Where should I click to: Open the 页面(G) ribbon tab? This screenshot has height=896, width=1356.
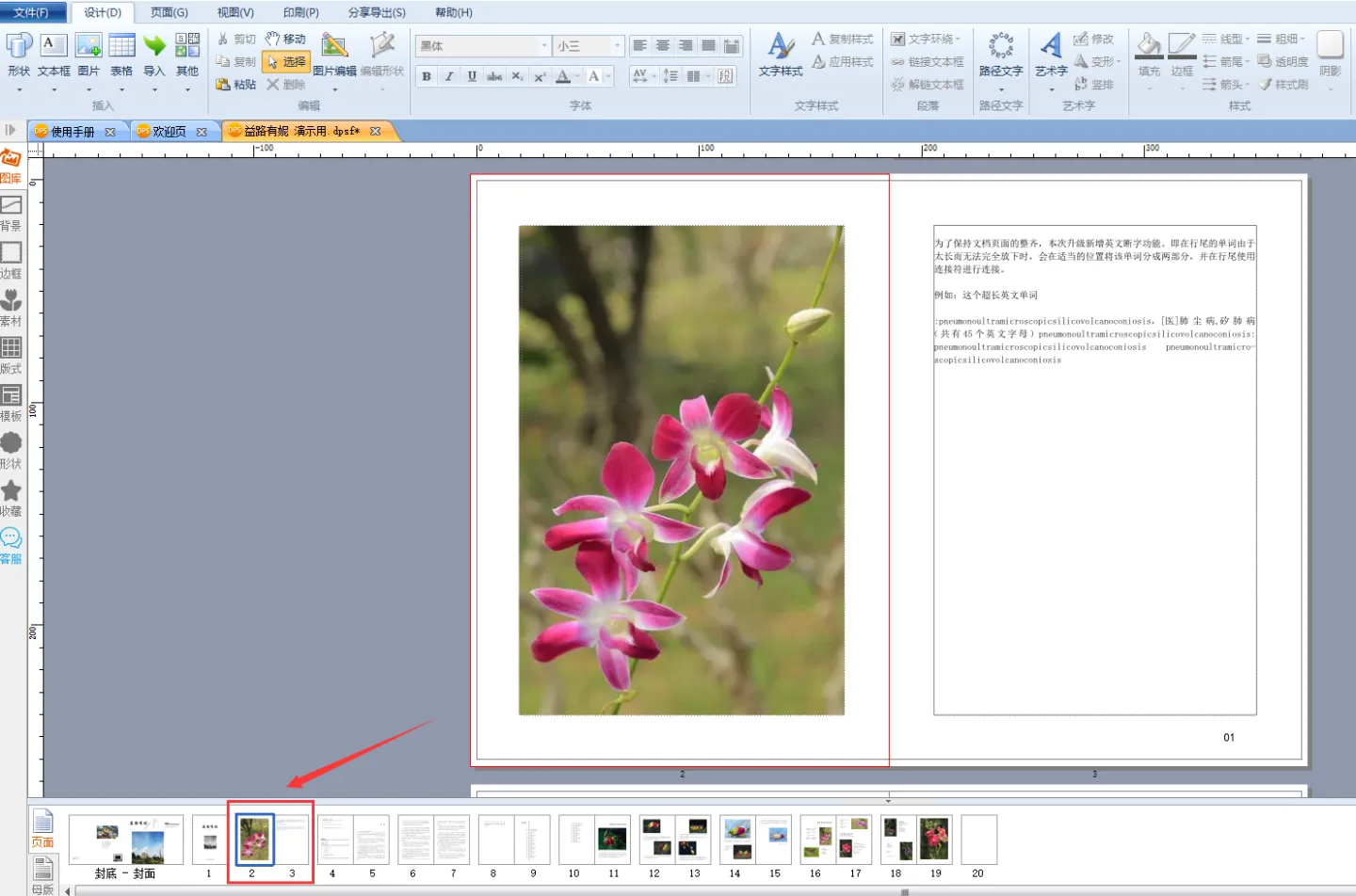click(x=169, y=12)
